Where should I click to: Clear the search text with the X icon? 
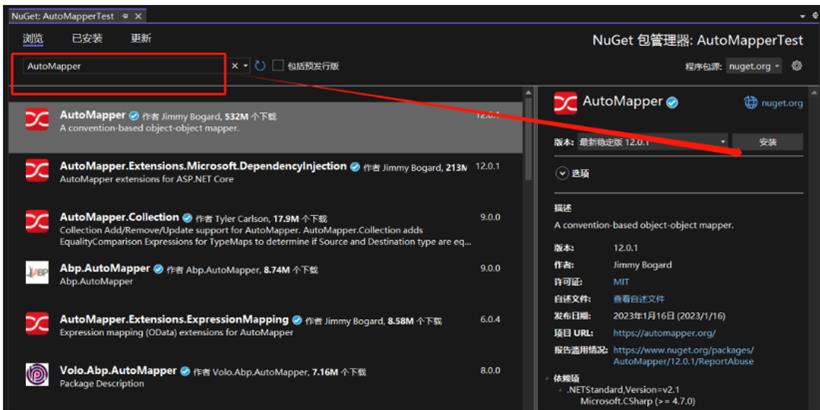pyautogui.click(x=235, y=66)
